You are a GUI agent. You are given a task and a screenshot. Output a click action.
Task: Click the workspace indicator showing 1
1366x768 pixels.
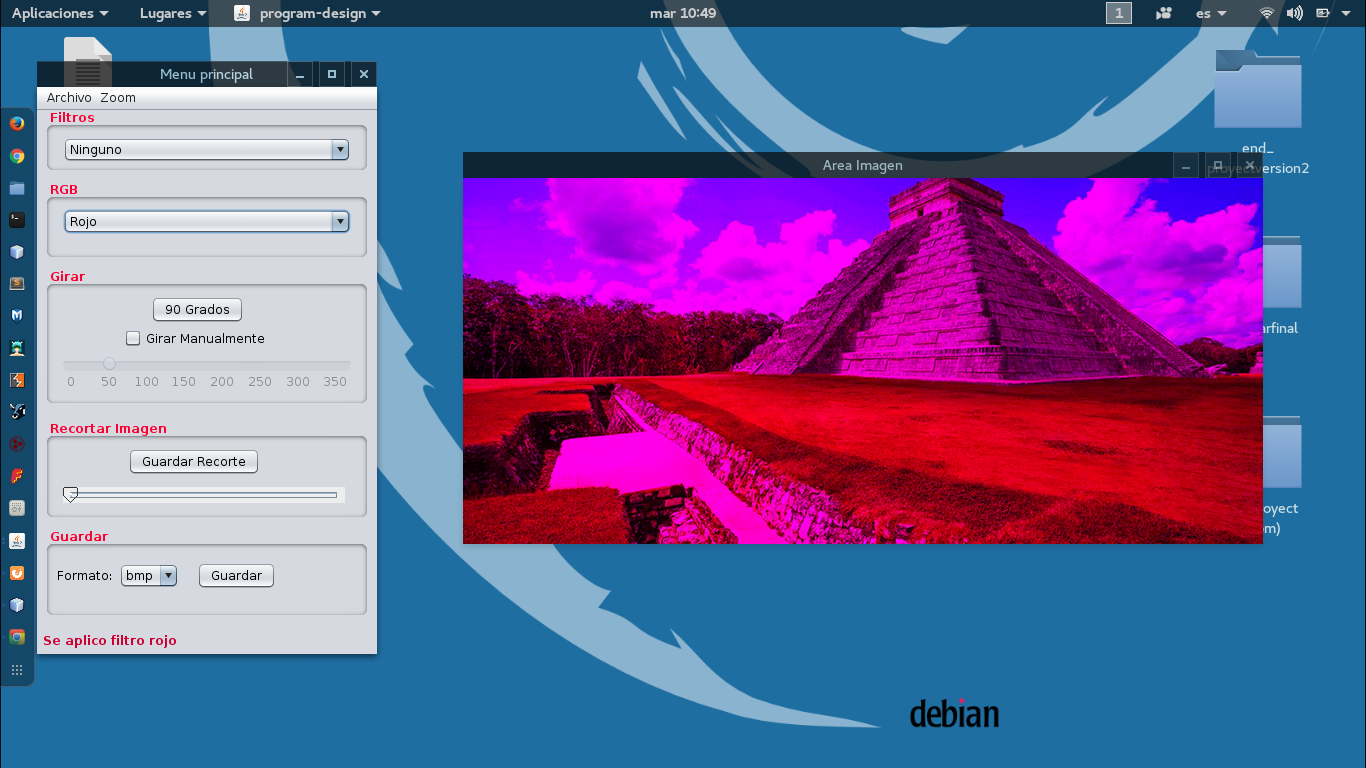(1118, 13)
